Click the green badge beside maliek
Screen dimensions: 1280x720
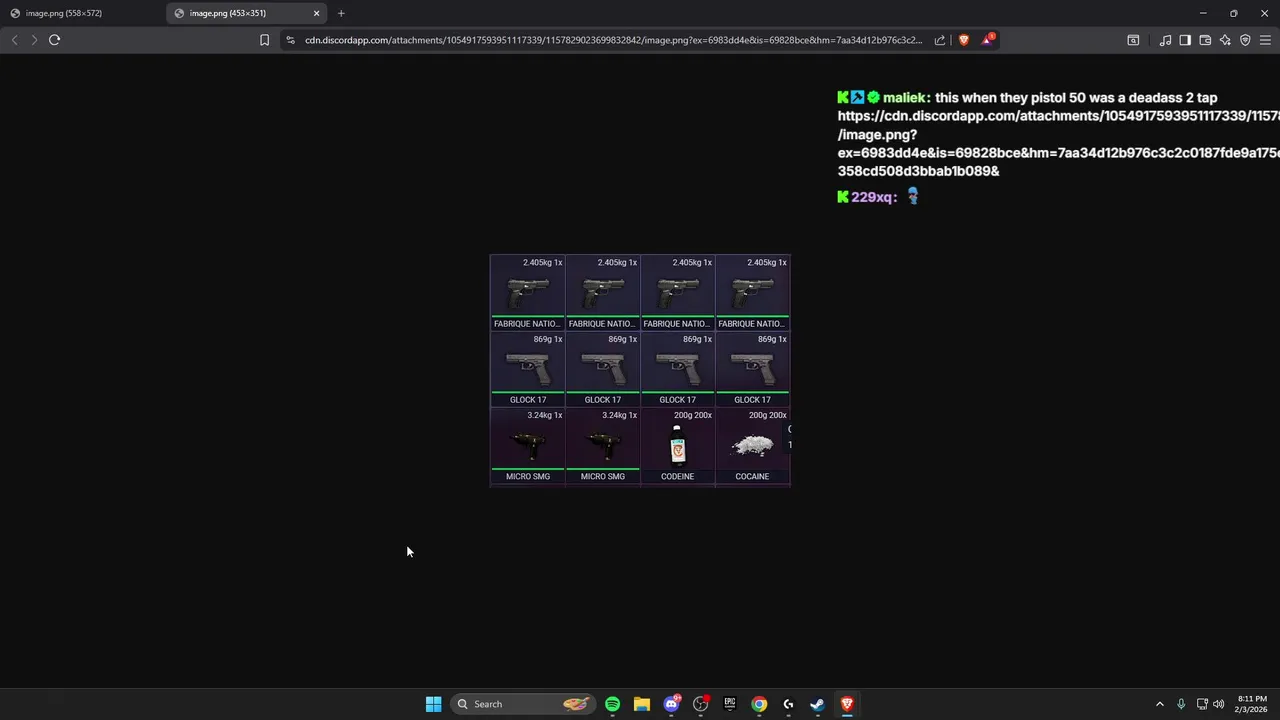coord(873,98)
